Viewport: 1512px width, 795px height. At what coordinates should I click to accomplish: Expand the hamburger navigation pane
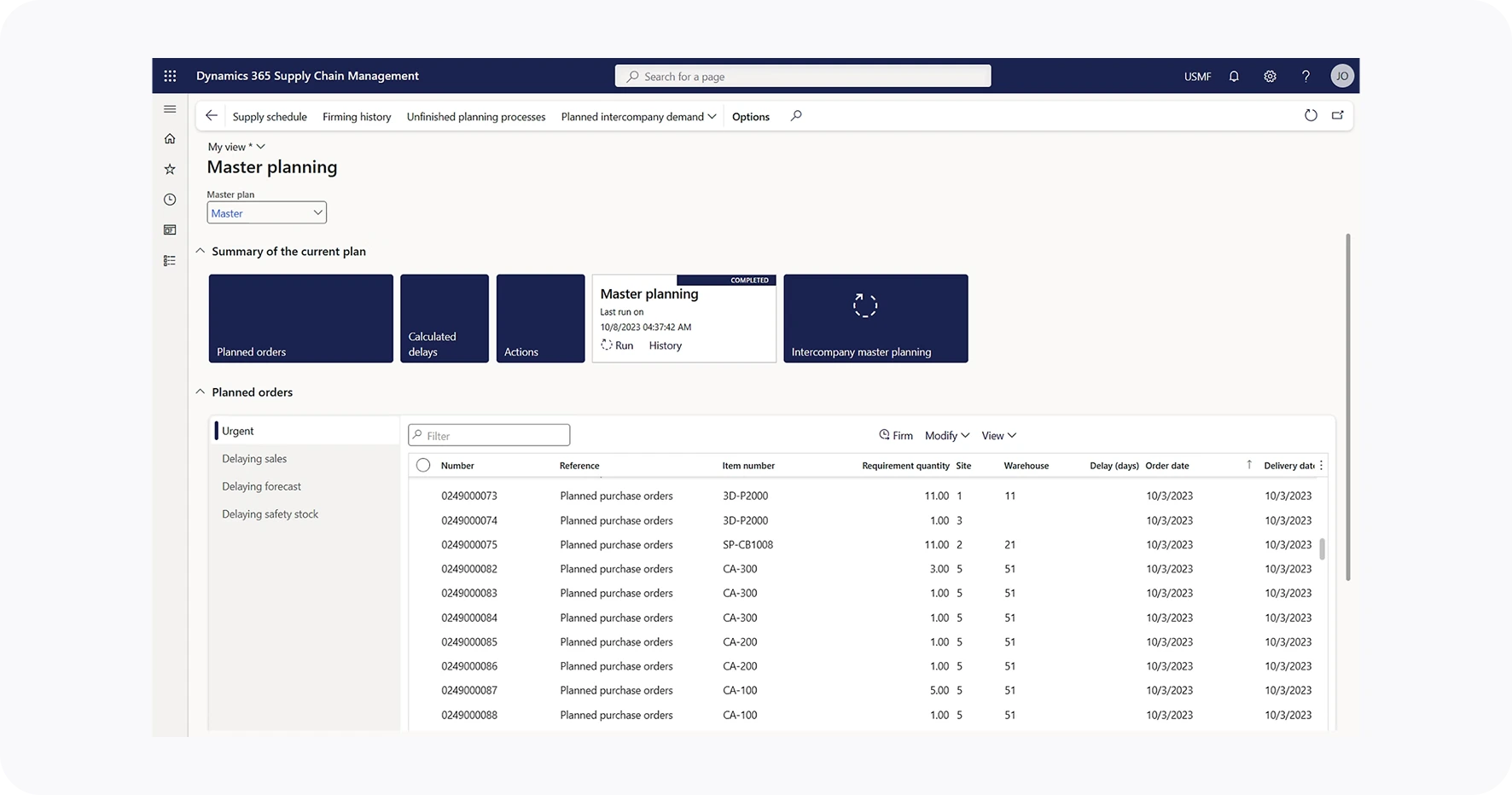[x=170, y=109]
